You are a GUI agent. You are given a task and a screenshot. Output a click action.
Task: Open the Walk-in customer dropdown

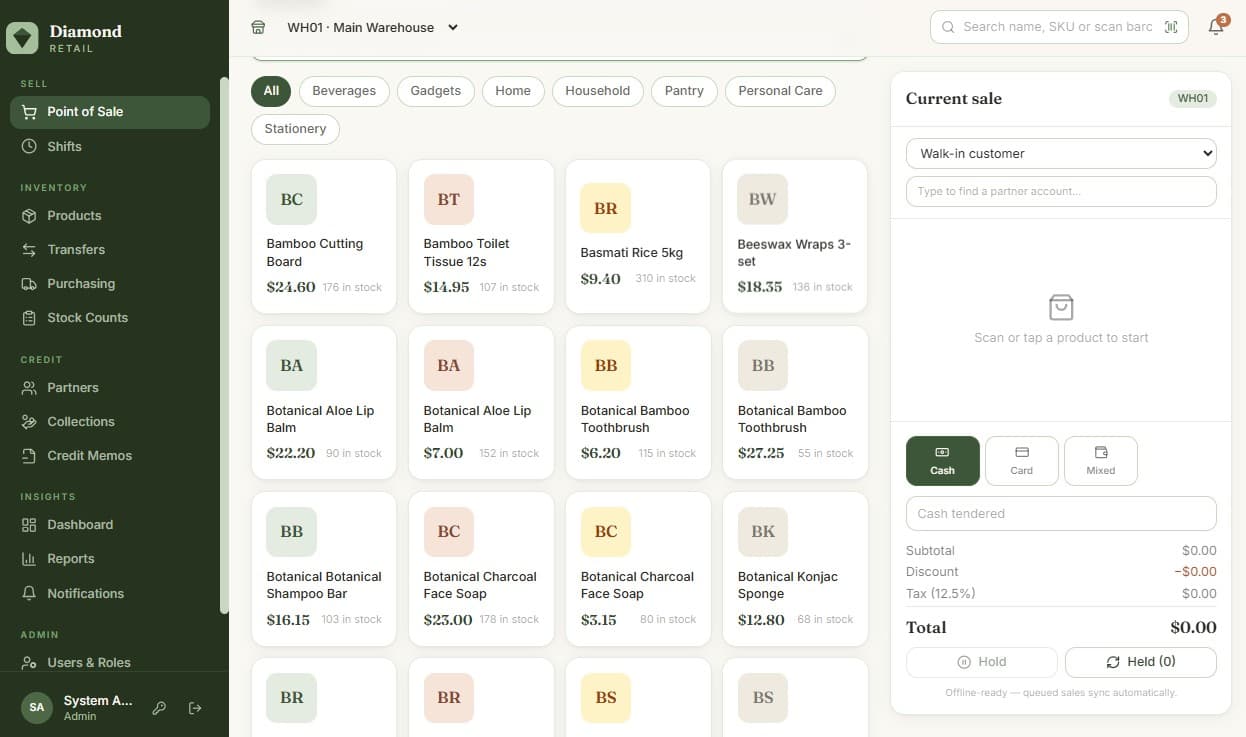1061,154
